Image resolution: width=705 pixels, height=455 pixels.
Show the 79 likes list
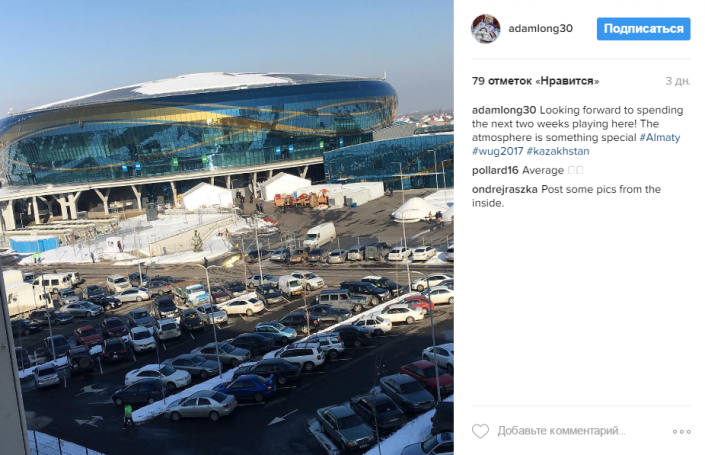tap(535, 81)
